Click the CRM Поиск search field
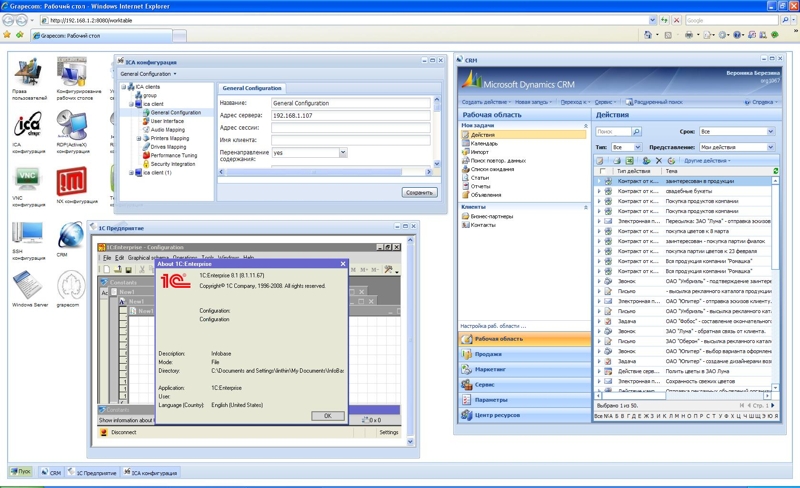800x488 pixels. [x=614, y=132]
